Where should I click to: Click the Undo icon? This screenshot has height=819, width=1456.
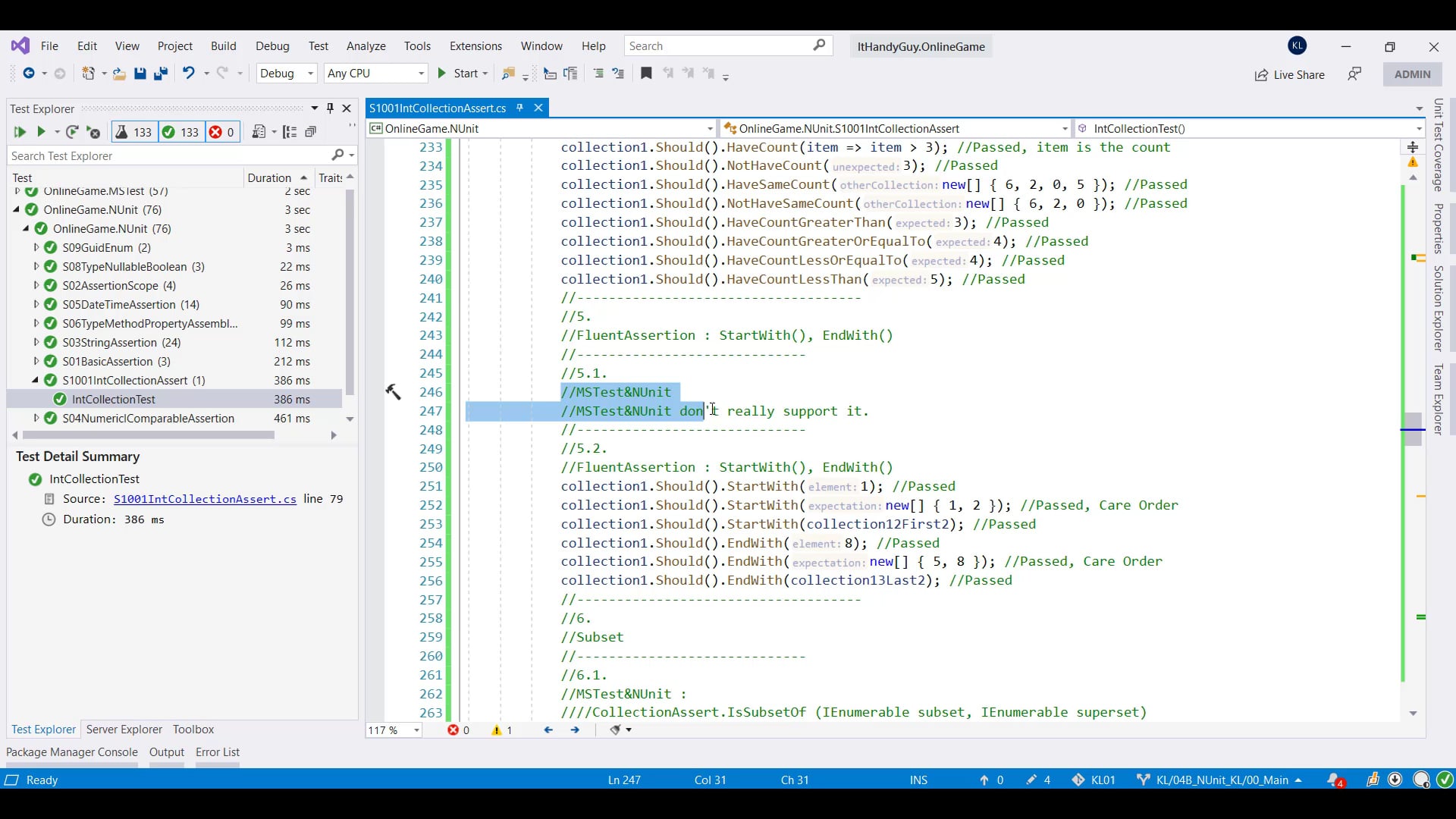click(x=189, y=74)
